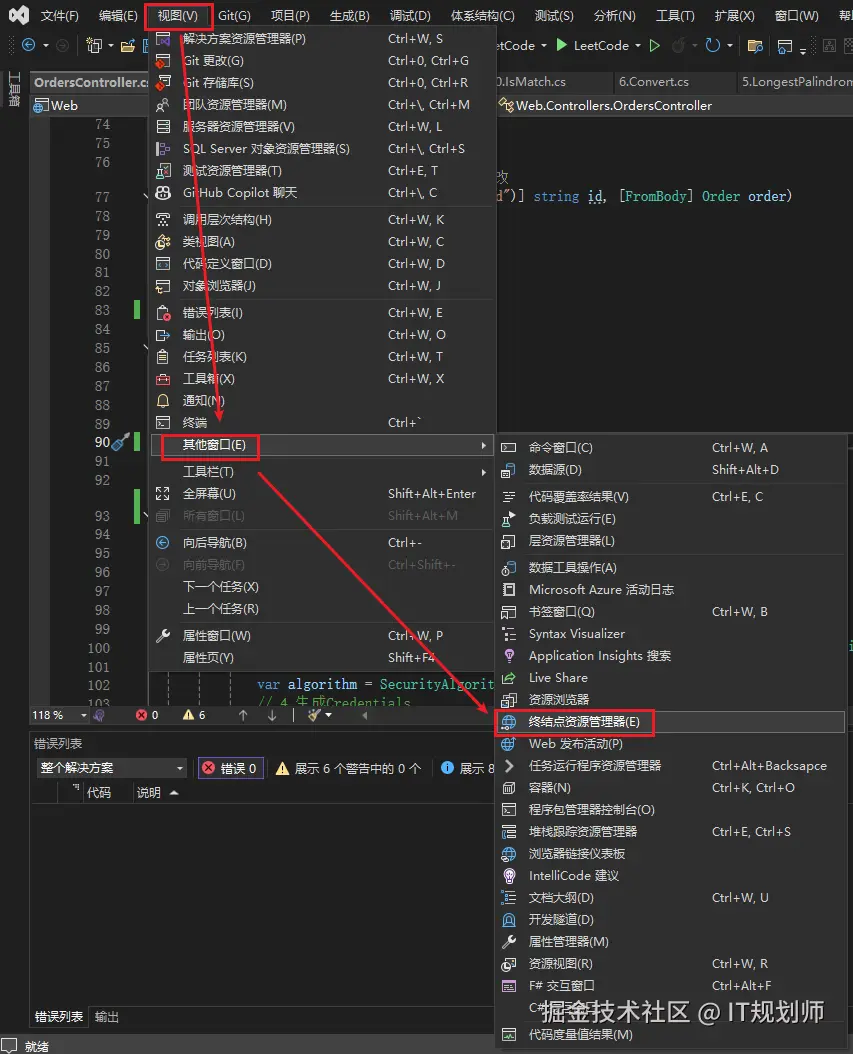Choose 文档大纲(D) menu entry
Screen dimensions: 853x1054
671,898
